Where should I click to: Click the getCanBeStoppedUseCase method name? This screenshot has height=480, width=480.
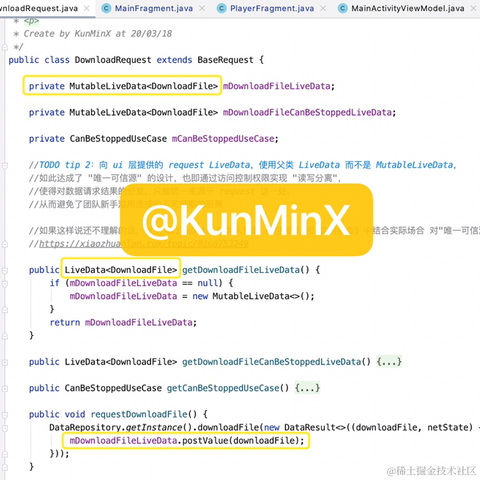coord(223,388)
